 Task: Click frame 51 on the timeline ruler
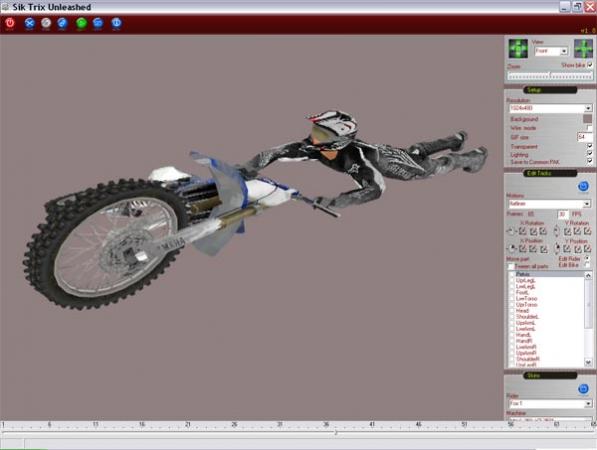pyautogui.click(x=464, y=424)
